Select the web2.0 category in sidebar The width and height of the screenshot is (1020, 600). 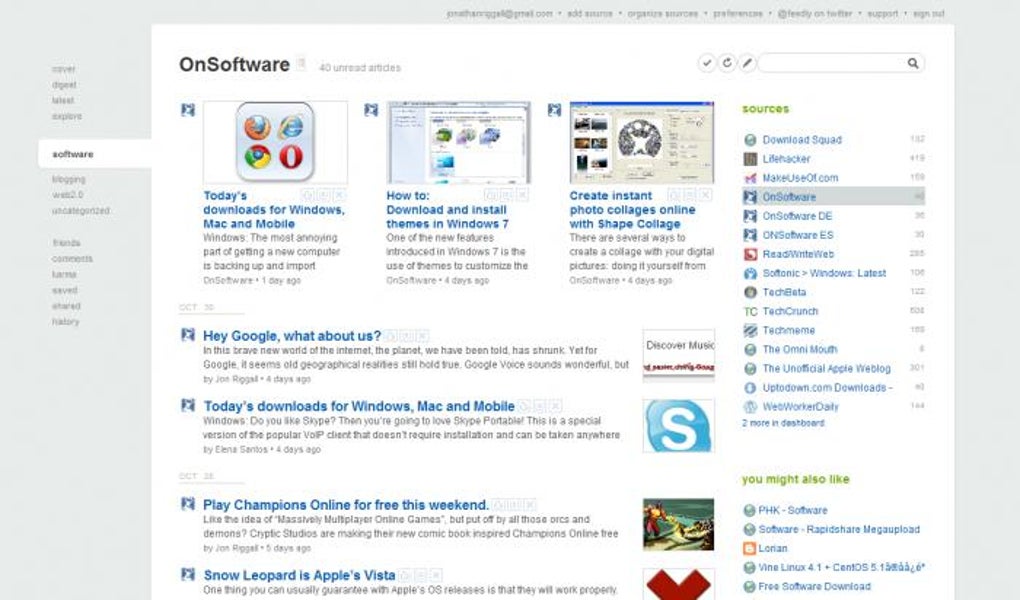68,195
